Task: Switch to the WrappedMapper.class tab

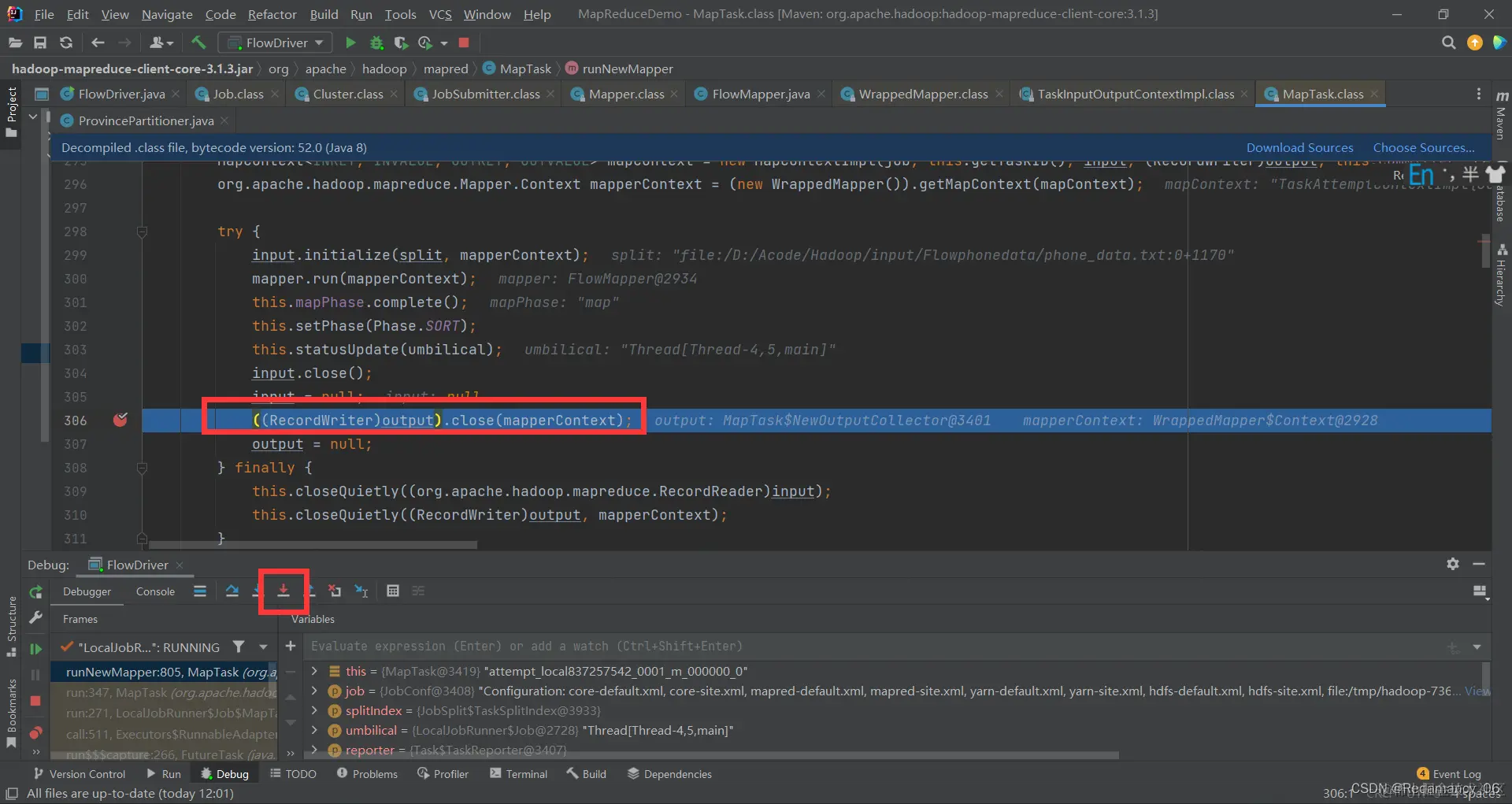Action: click(x=923, y=94)
